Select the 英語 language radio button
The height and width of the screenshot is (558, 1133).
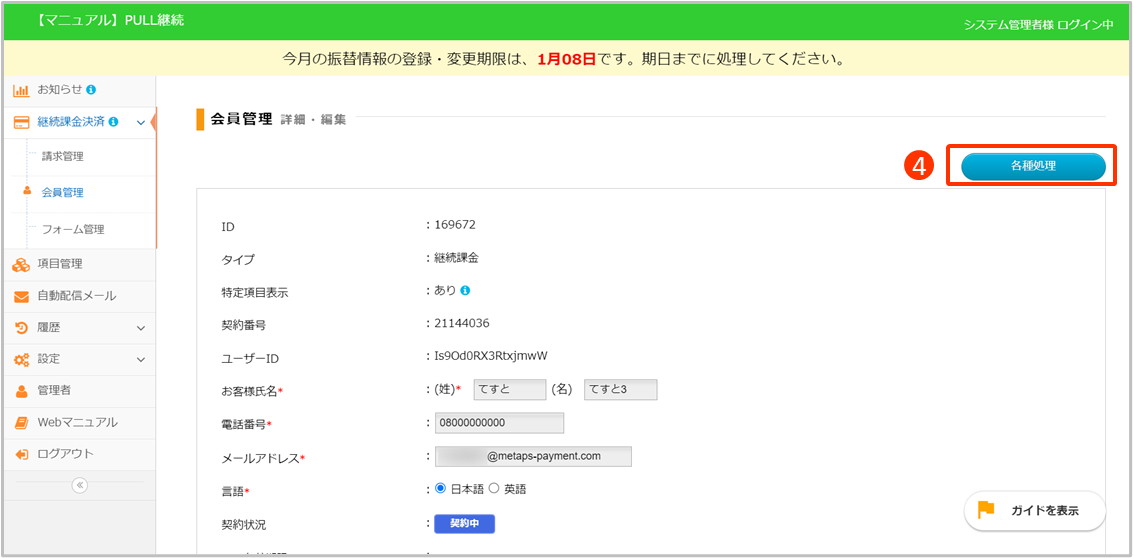click(493, 489)
